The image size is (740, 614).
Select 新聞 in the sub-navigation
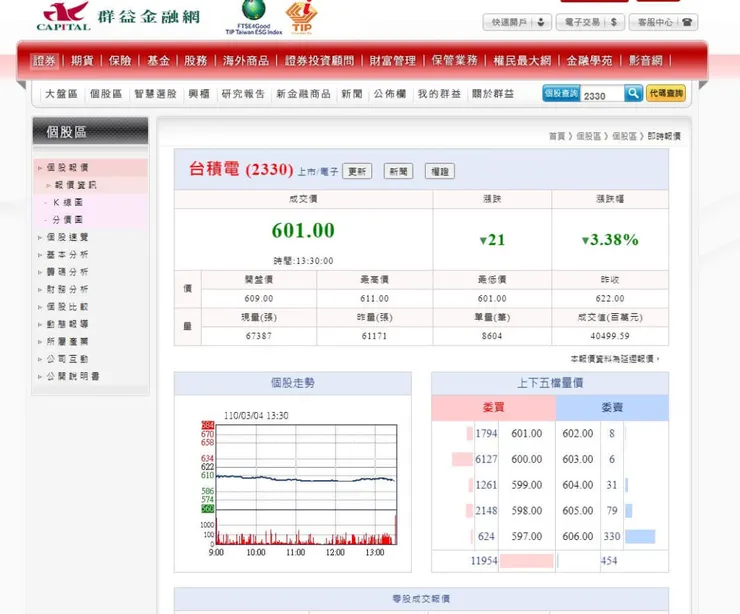click(x=352, y=94)
